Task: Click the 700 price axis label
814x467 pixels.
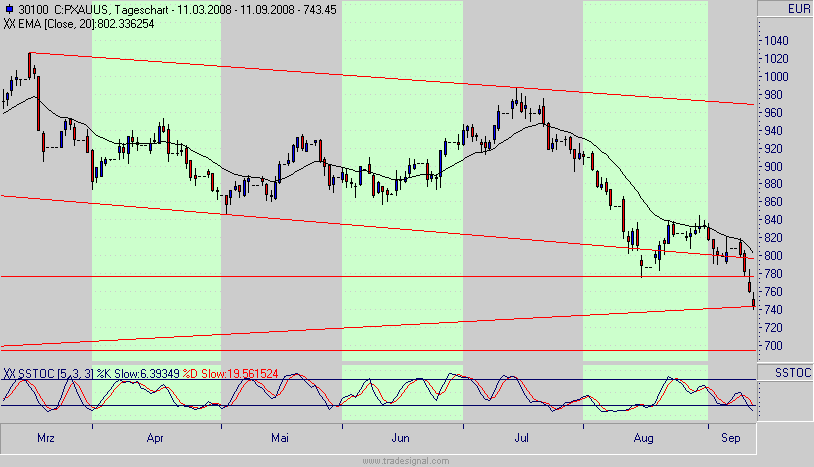Action: [773, 346]
